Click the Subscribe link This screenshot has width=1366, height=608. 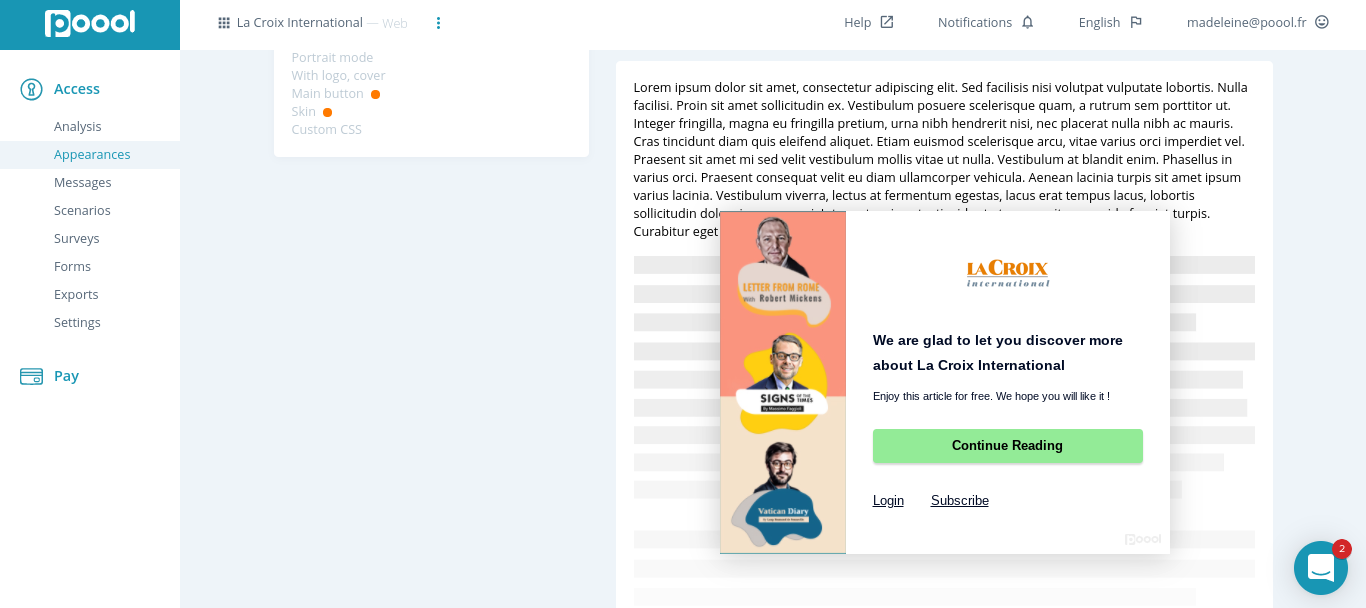pos(960,501)
